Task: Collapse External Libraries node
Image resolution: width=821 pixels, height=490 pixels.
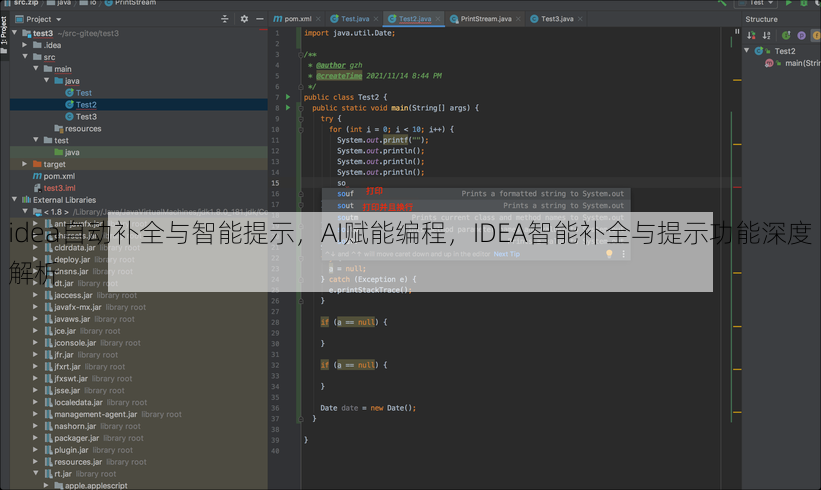Action: [15, 199]
